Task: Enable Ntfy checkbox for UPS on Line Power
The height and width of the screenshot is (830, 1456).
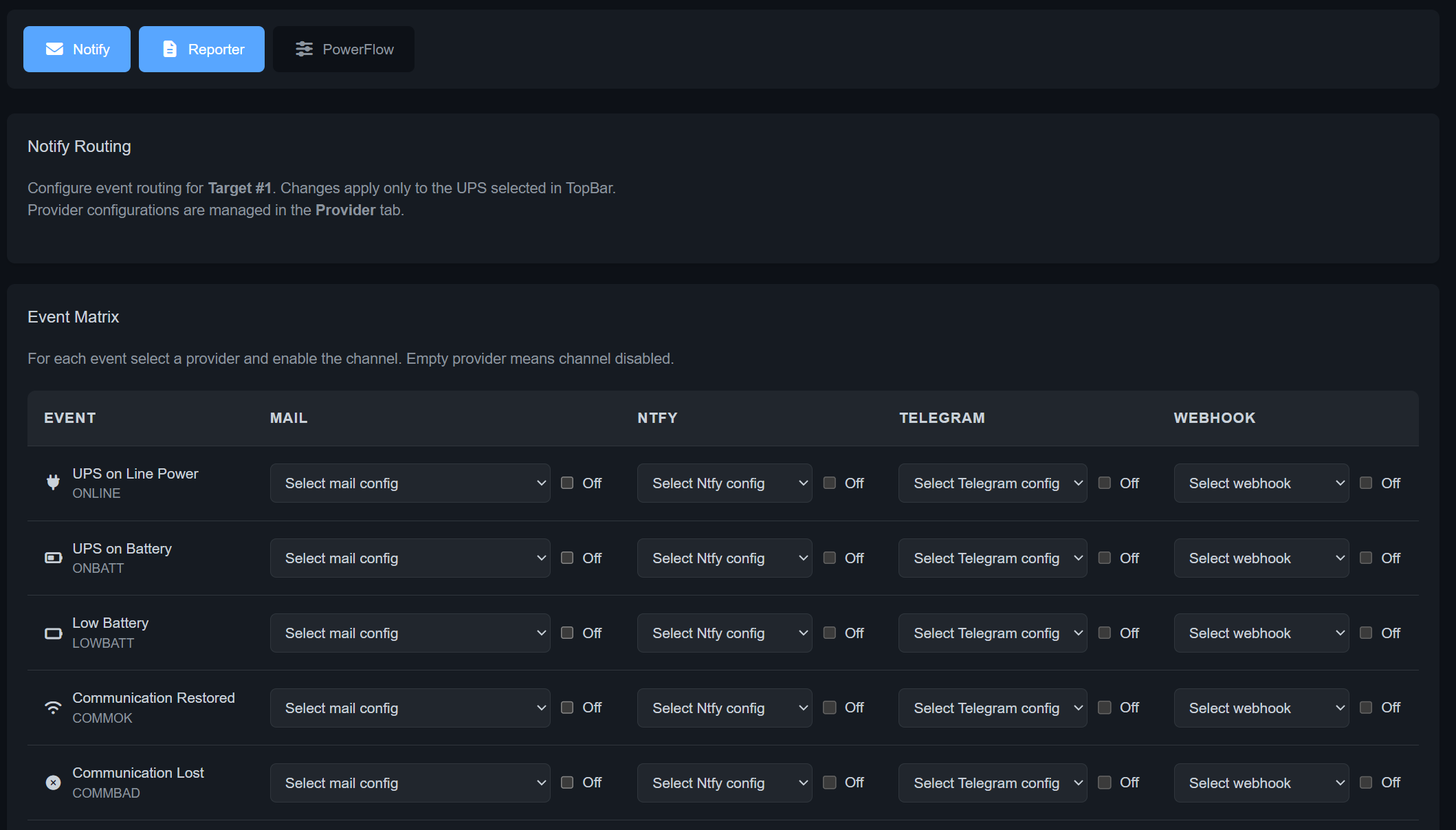Action: click(x=830, y=483)
